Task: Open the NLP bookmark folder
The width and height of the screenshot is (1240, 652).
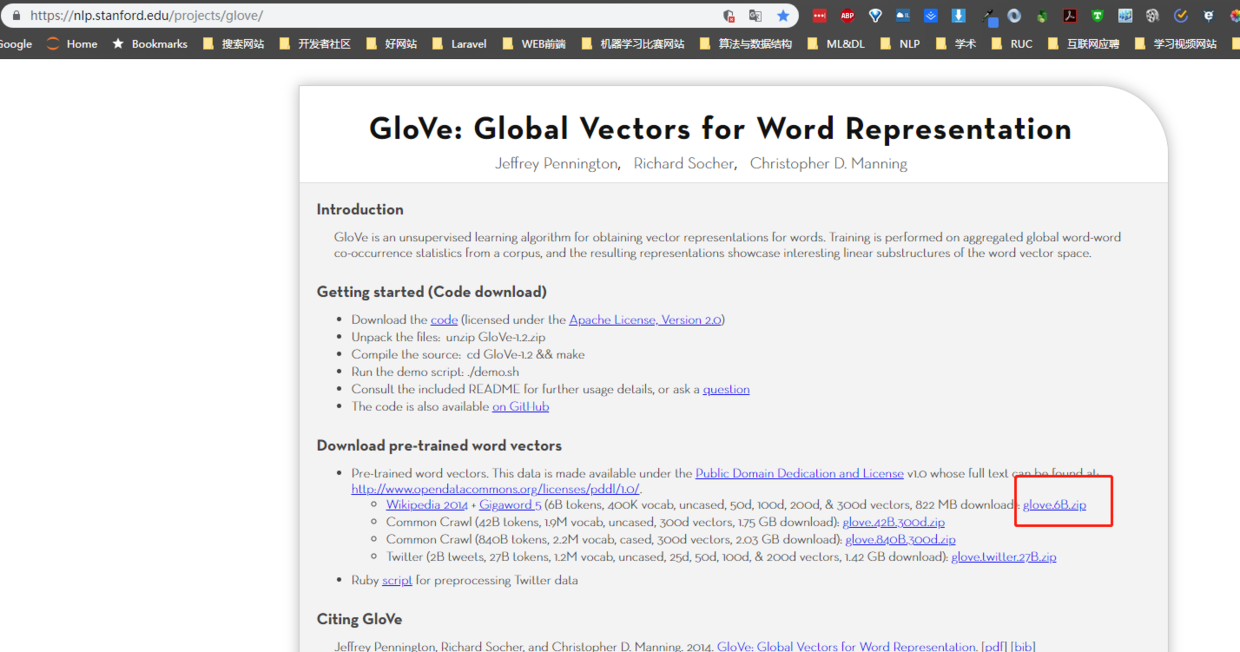Action: [900, 44]
